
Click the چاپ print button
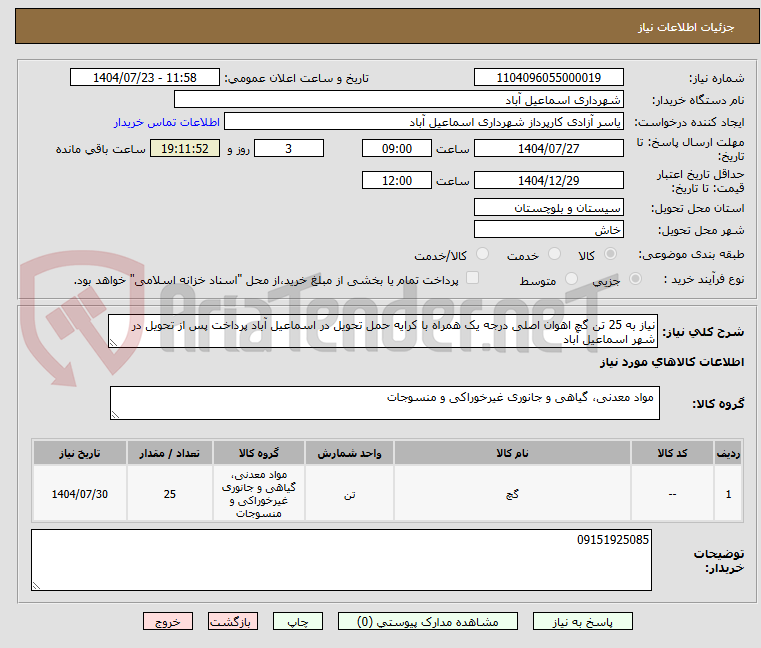click(298, 621)
